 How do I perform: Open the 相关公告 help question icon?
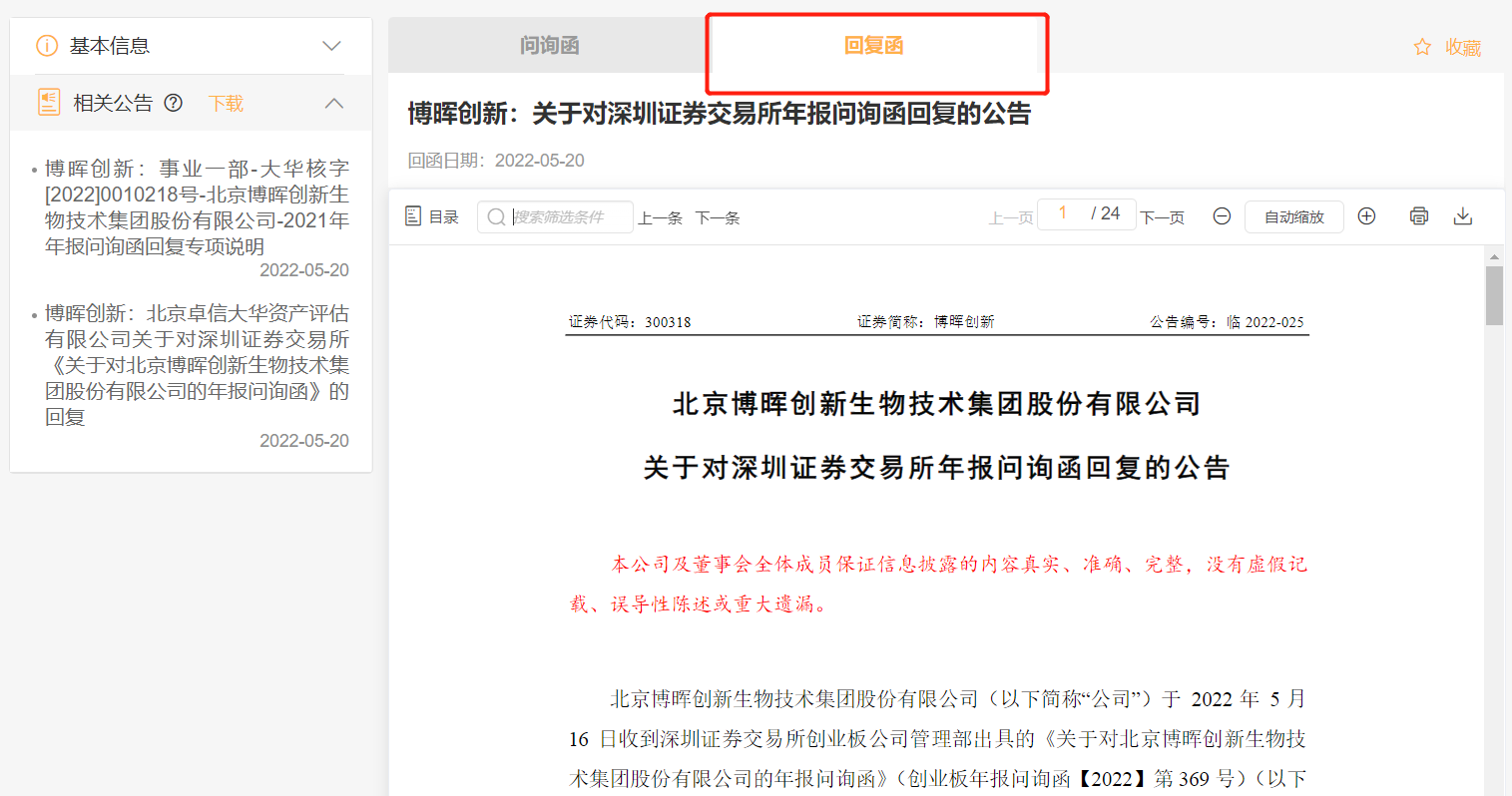174,103
